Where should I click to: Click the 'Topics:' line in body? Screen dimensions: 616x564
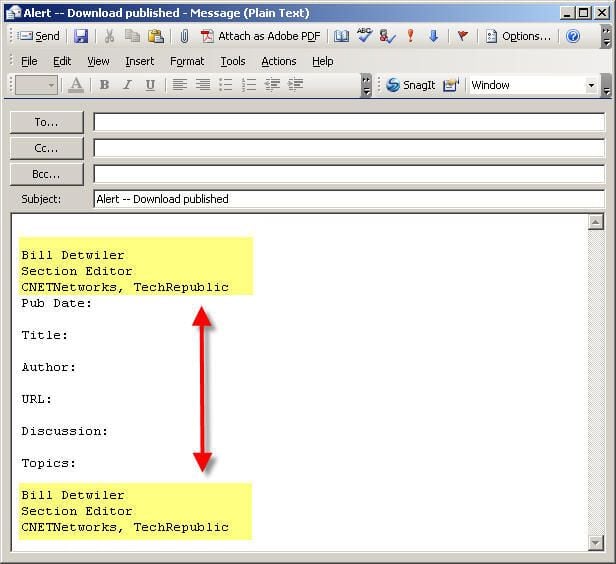click(x=48, y=463)
